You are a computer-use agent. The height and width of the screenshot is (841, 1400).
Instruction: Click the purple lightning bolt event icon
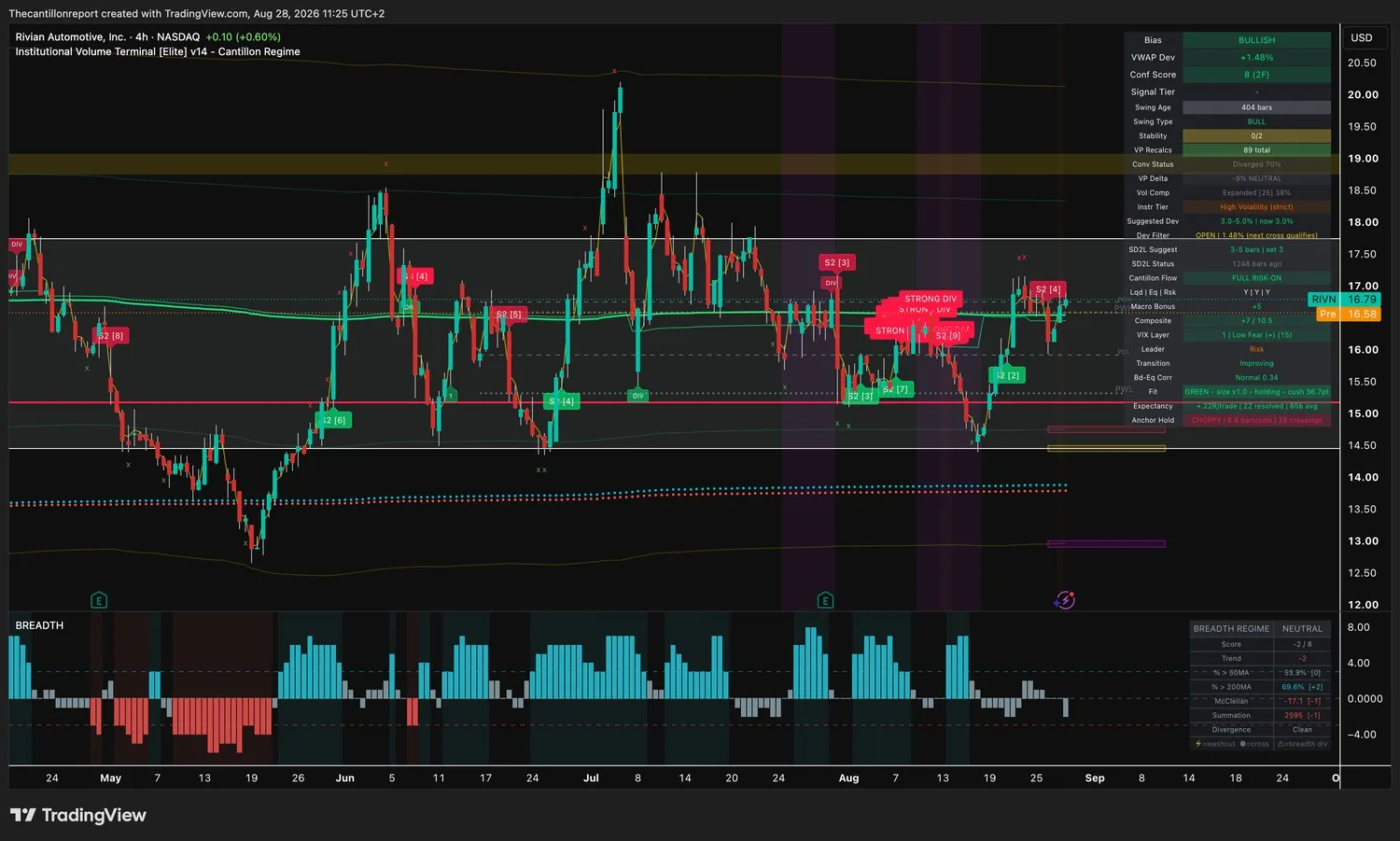[1064, 600]
